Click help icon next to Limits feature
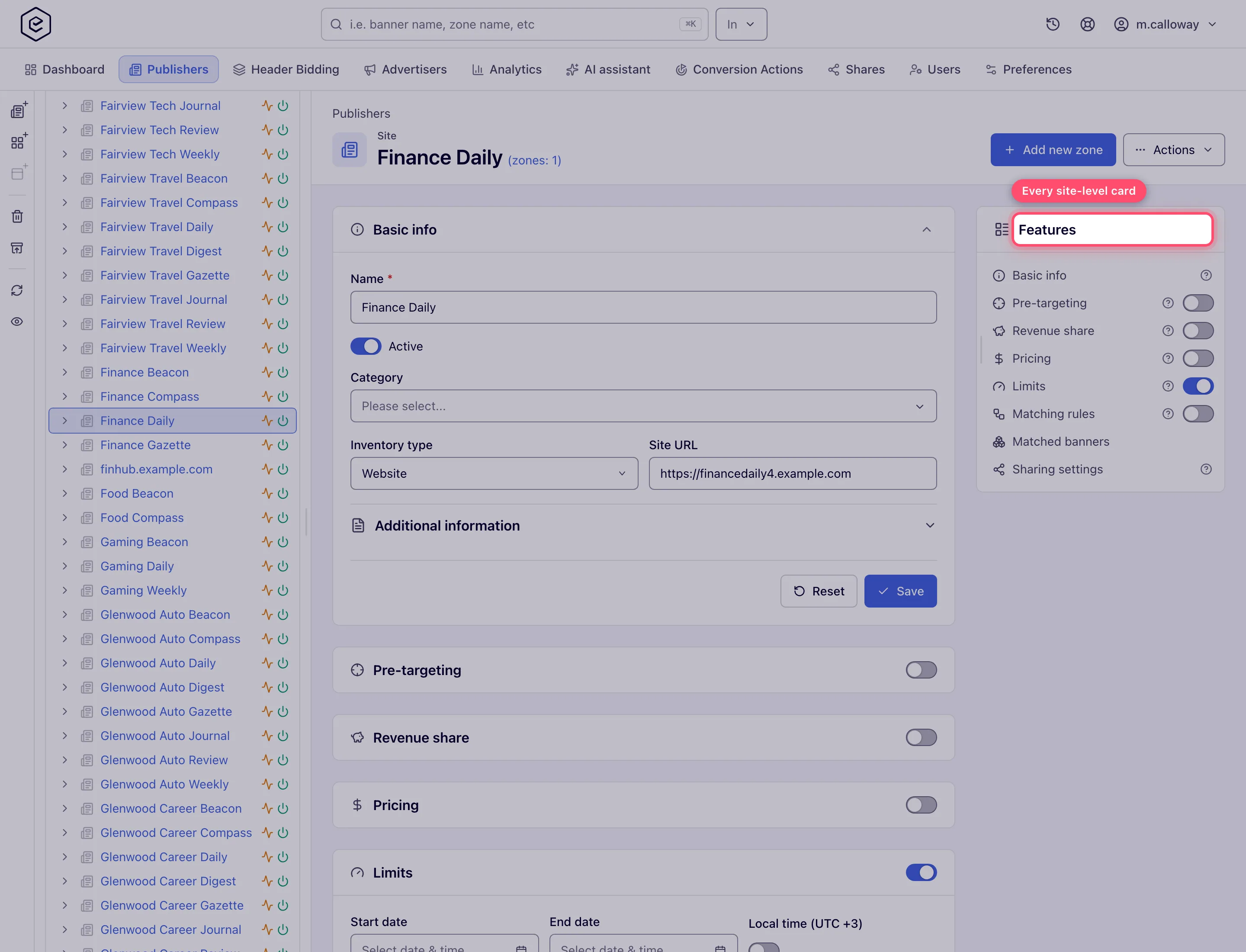Viewport: 1246px width, 952px height. click(x=1168, y=386)
